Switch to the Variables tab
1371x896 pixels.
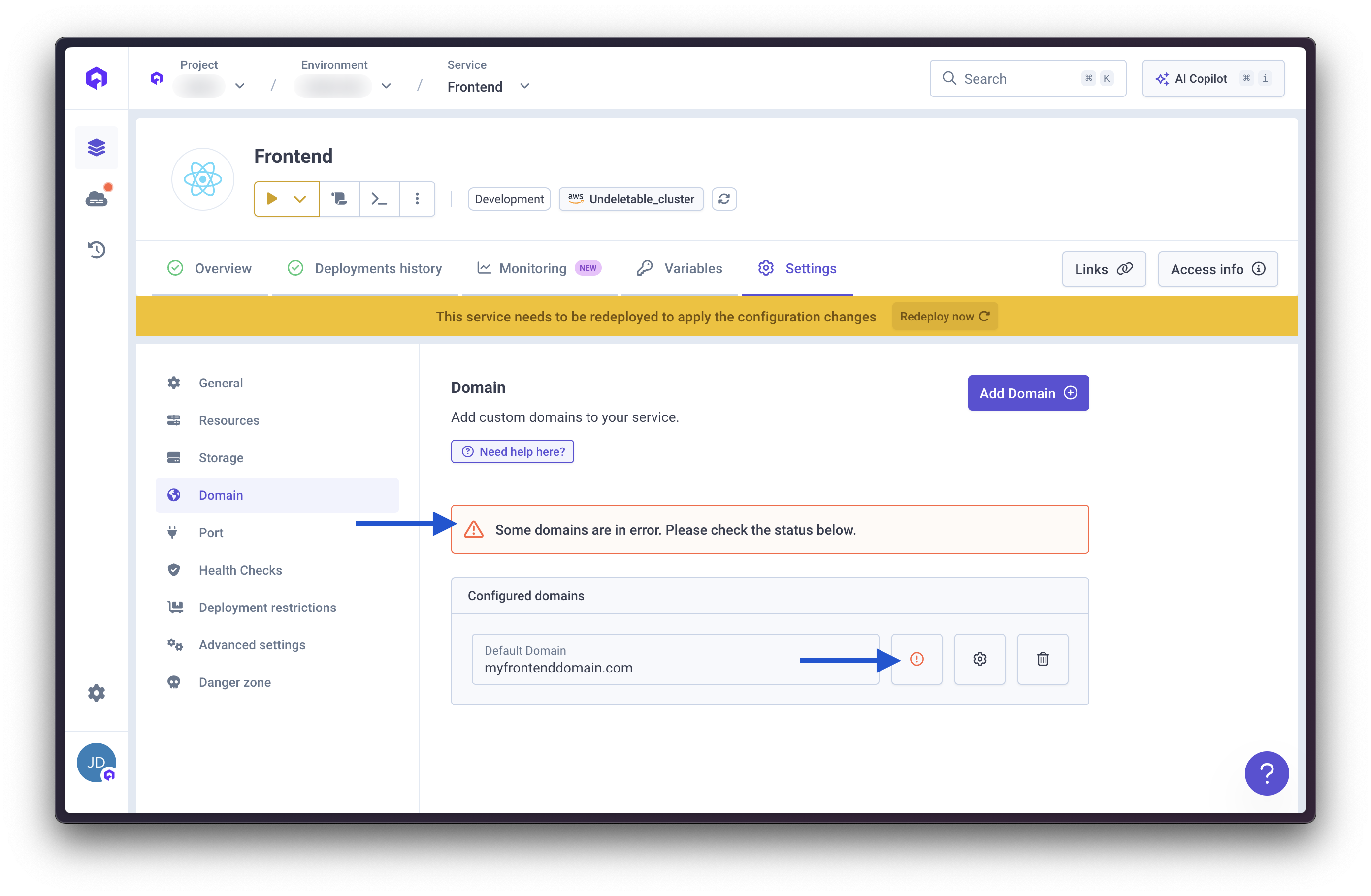click(x=679, y=268)
